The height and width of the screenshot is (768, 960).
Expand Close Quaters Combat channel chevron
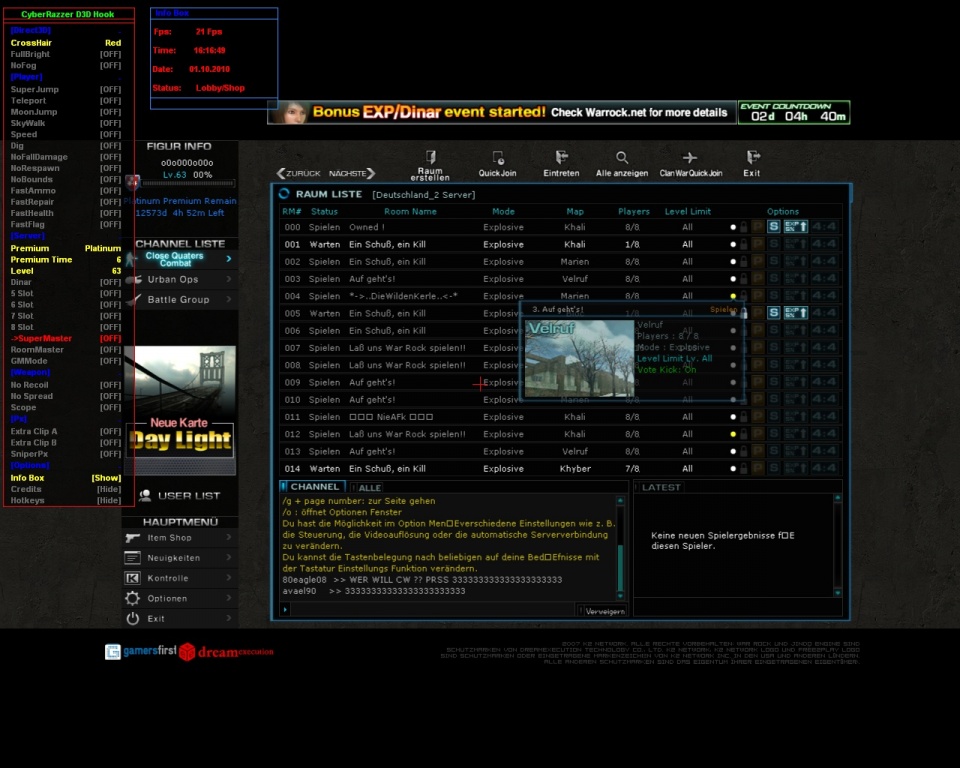(229, 259)
